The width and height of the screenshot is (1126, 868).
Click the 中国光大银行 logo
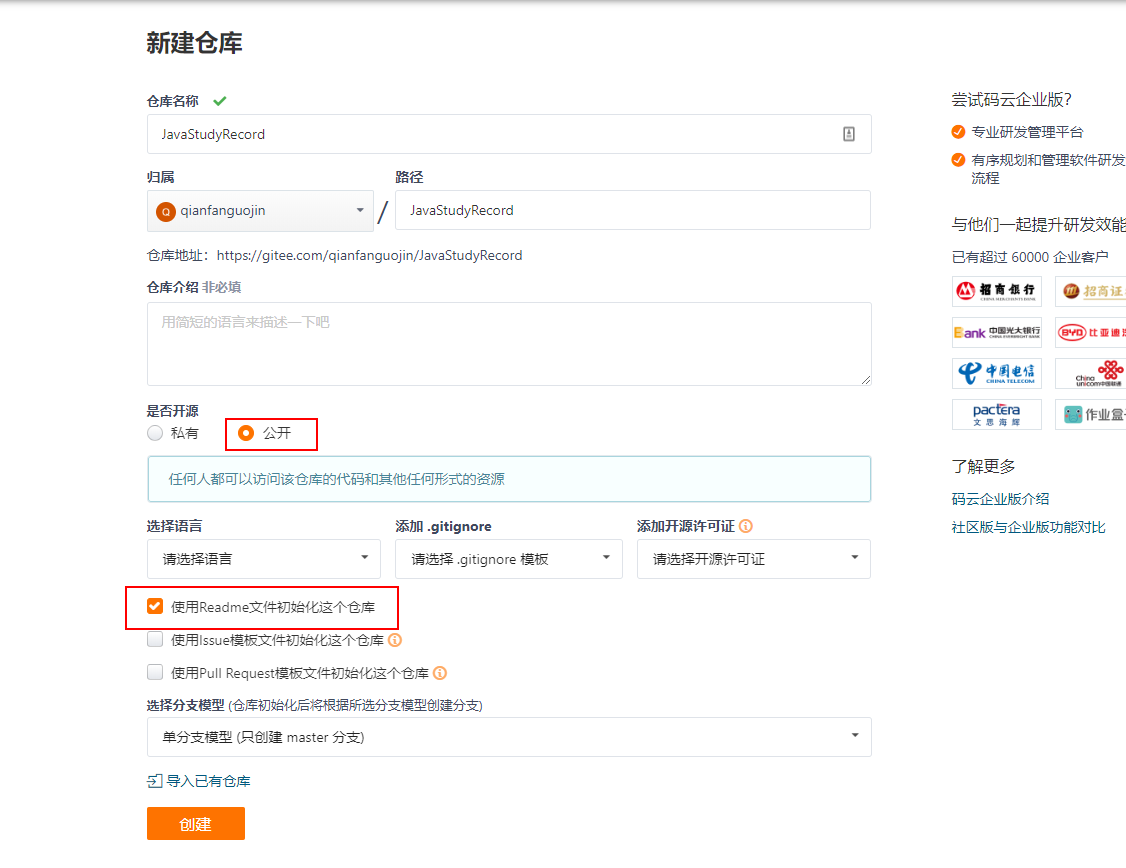pos(996,332)
